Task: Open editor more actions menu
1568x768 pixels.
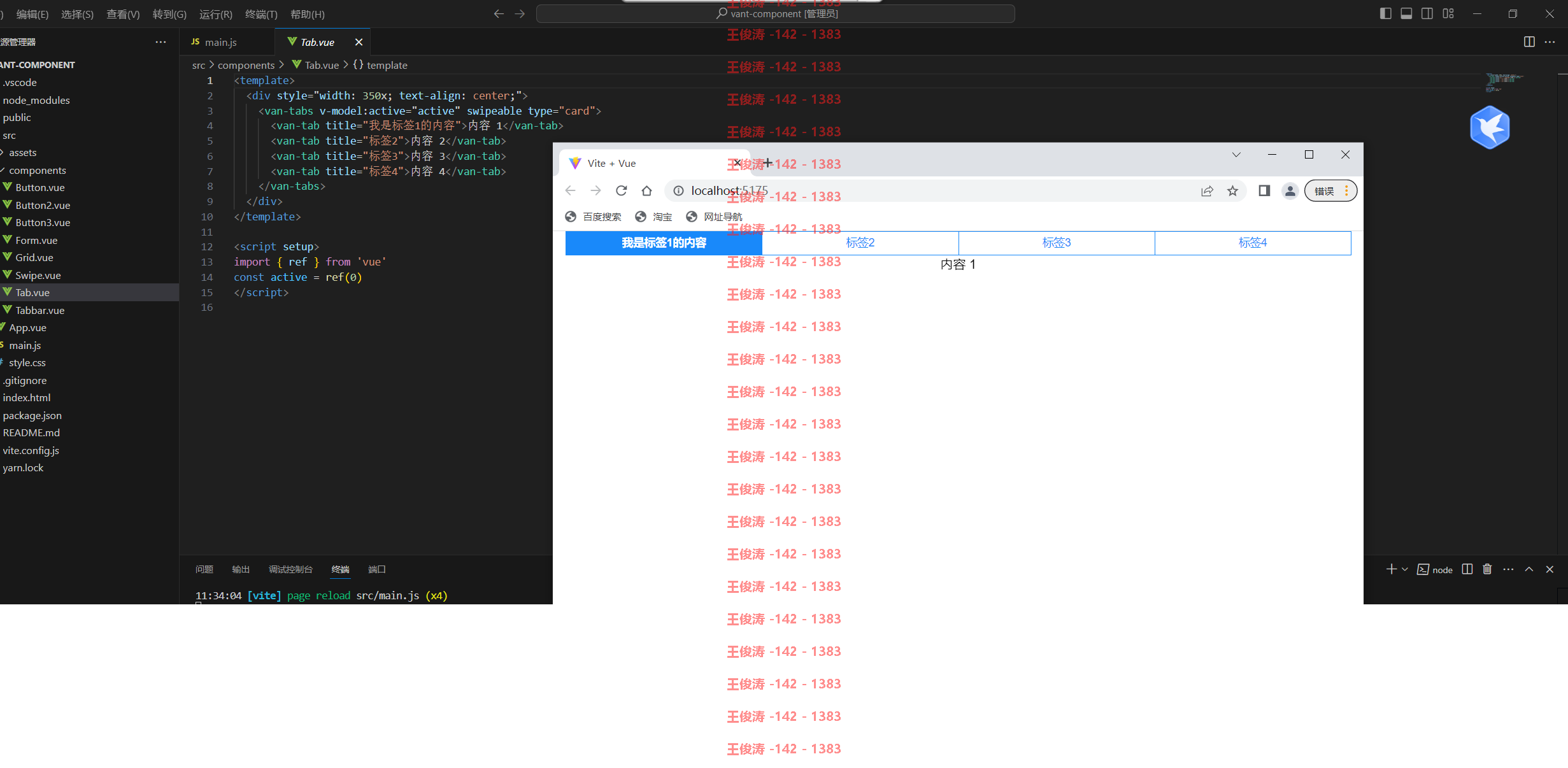Action: tap(1550, 42)
